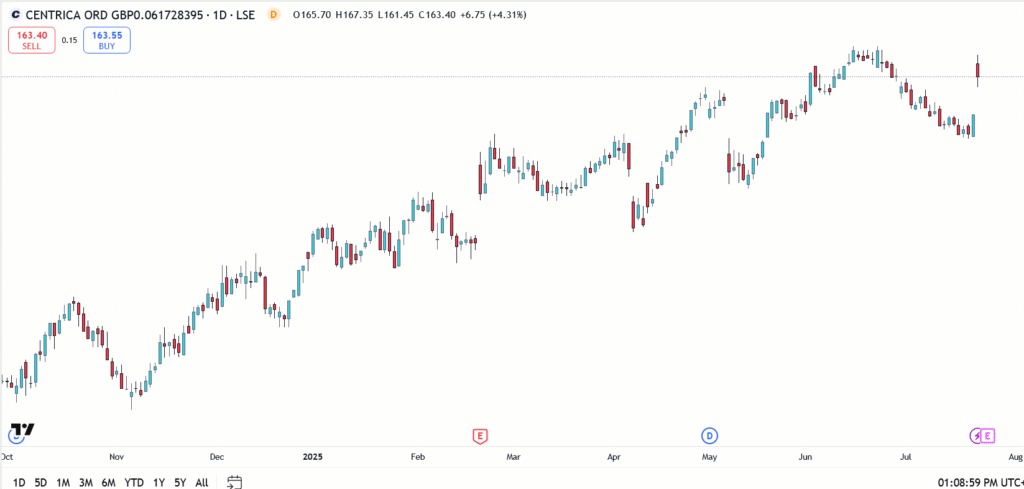Click the red earnings marker near March
The height and width of the screenshot is (489, 1024).
481,435
